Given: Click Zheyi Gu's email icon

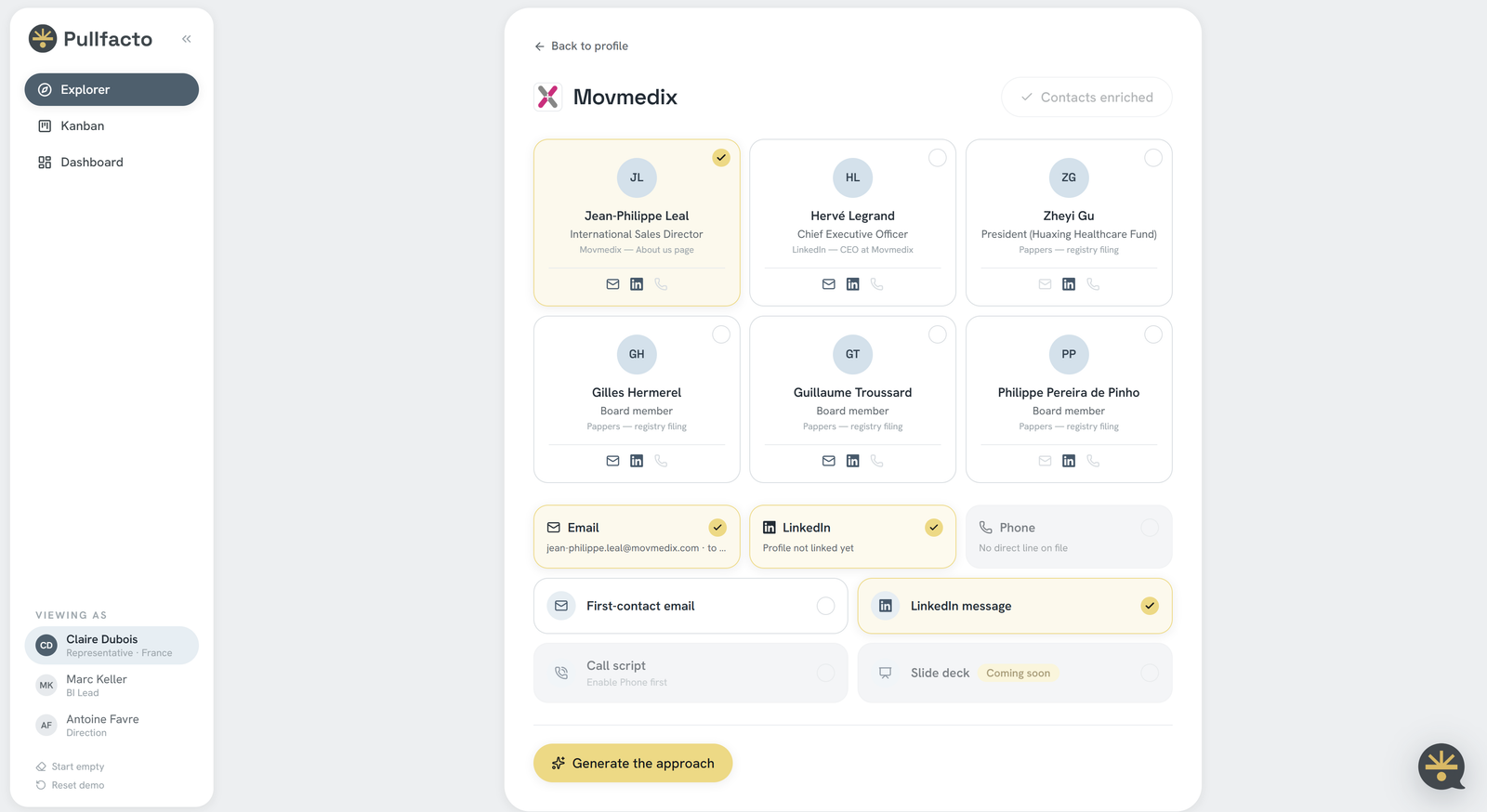Looking at the screenshot, I should (1045, 284).
